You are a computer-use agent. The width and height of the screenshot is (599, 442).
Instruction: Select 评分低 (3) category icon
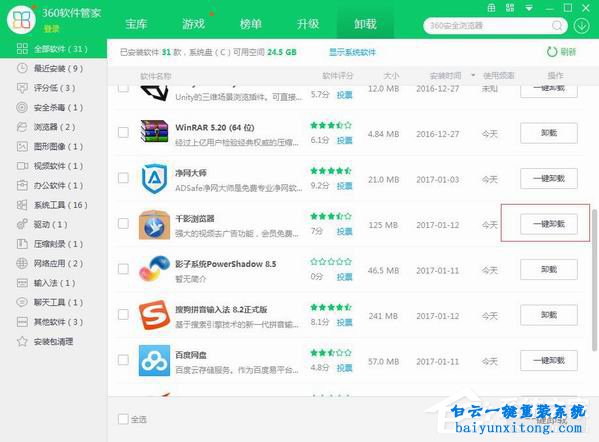point(22,88)
